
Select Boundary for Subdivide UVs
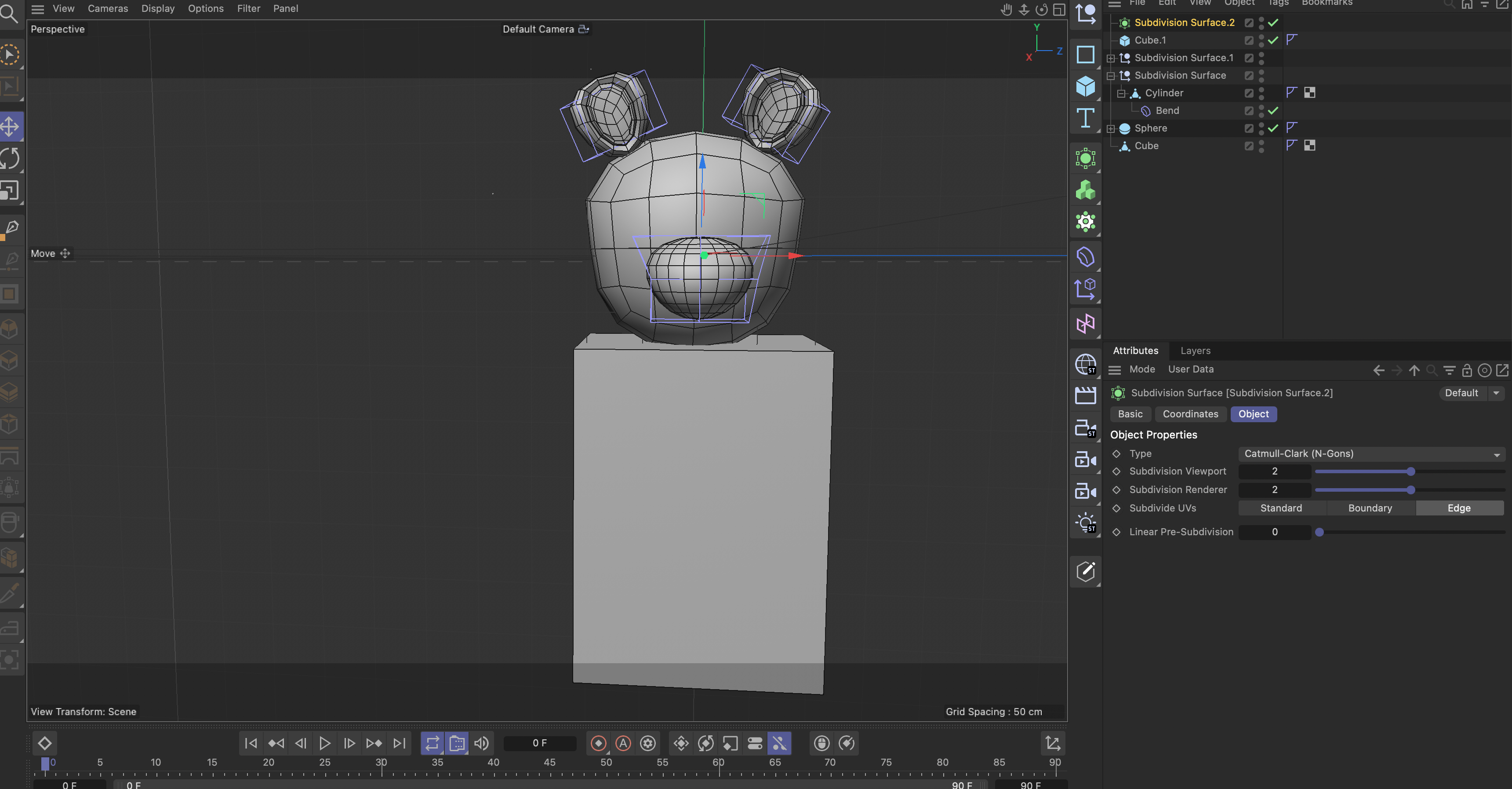1369,508
